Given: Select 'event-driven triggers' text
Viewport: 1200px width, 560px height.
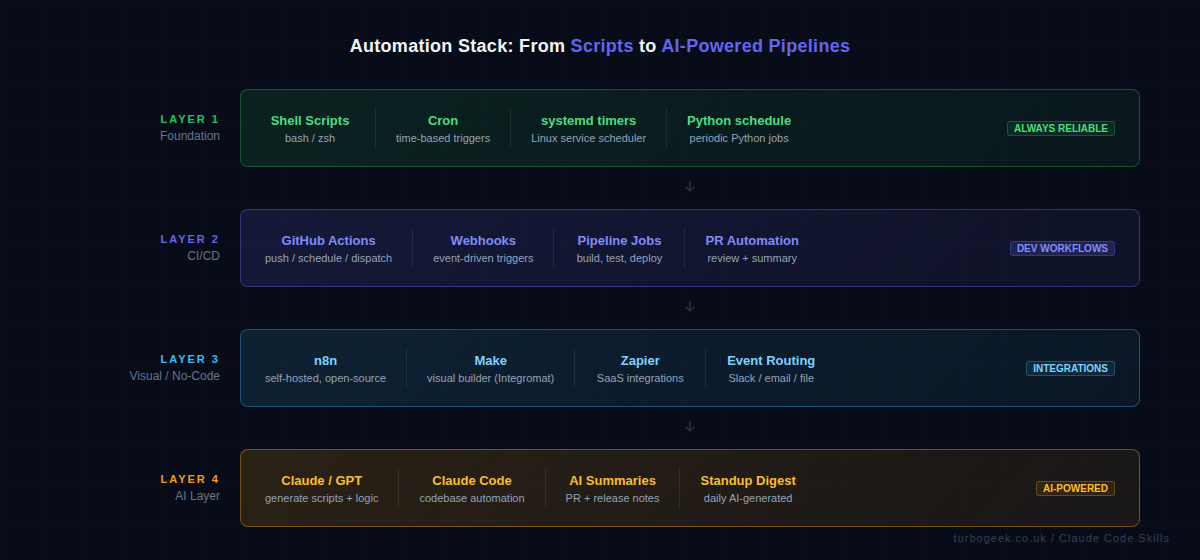Looking at the screenshot, I should [483, 258].
